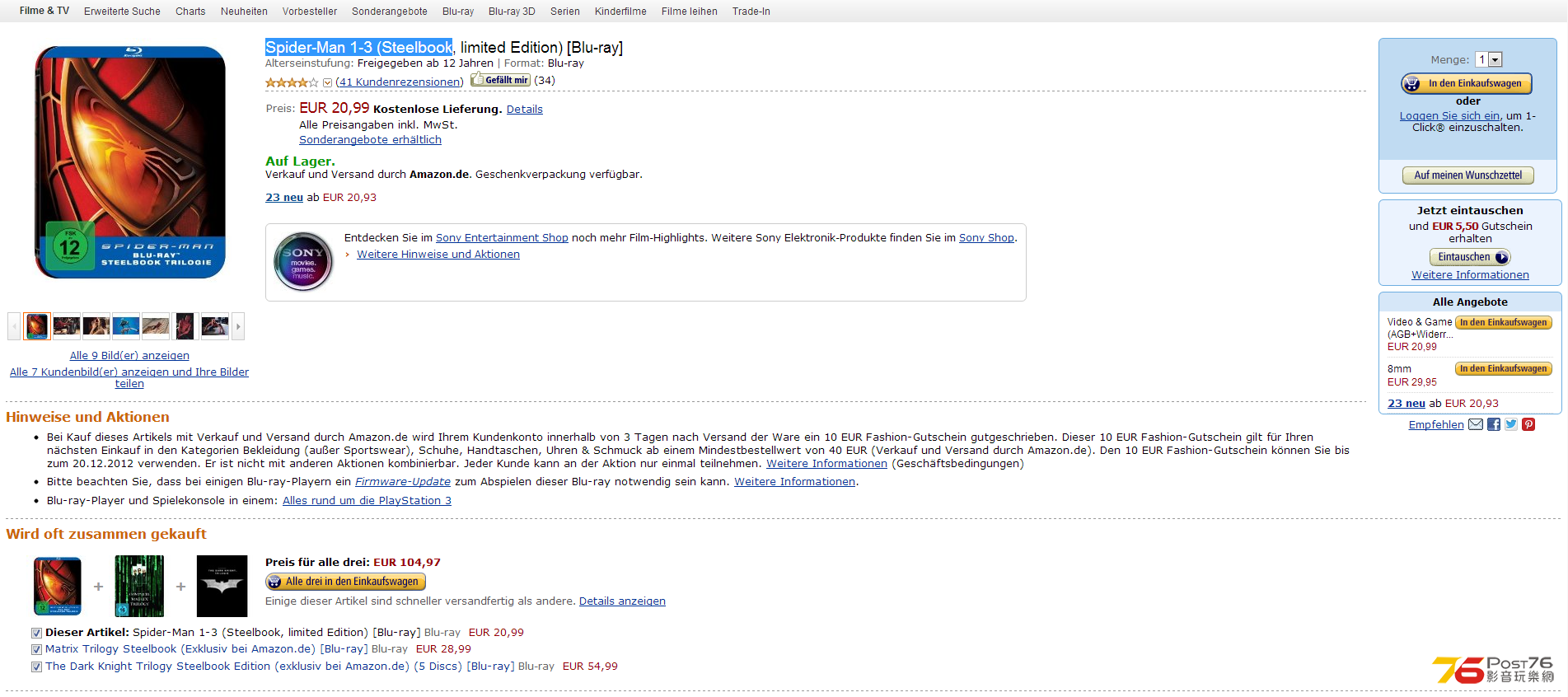Viewport: 1568px width, 697px height.
Task: Open Sony Shop link
Action: click(986, 238)
